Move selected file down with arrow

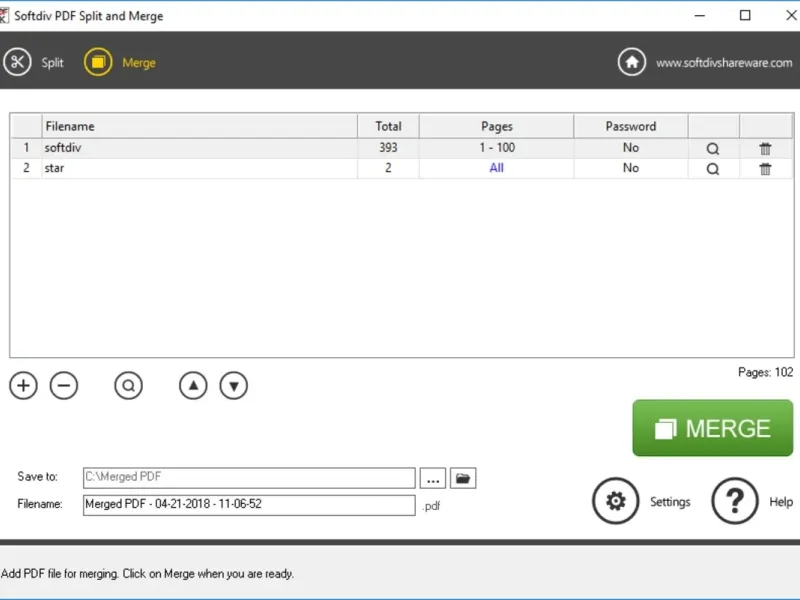pyautogui.click(x=234, y=386)
